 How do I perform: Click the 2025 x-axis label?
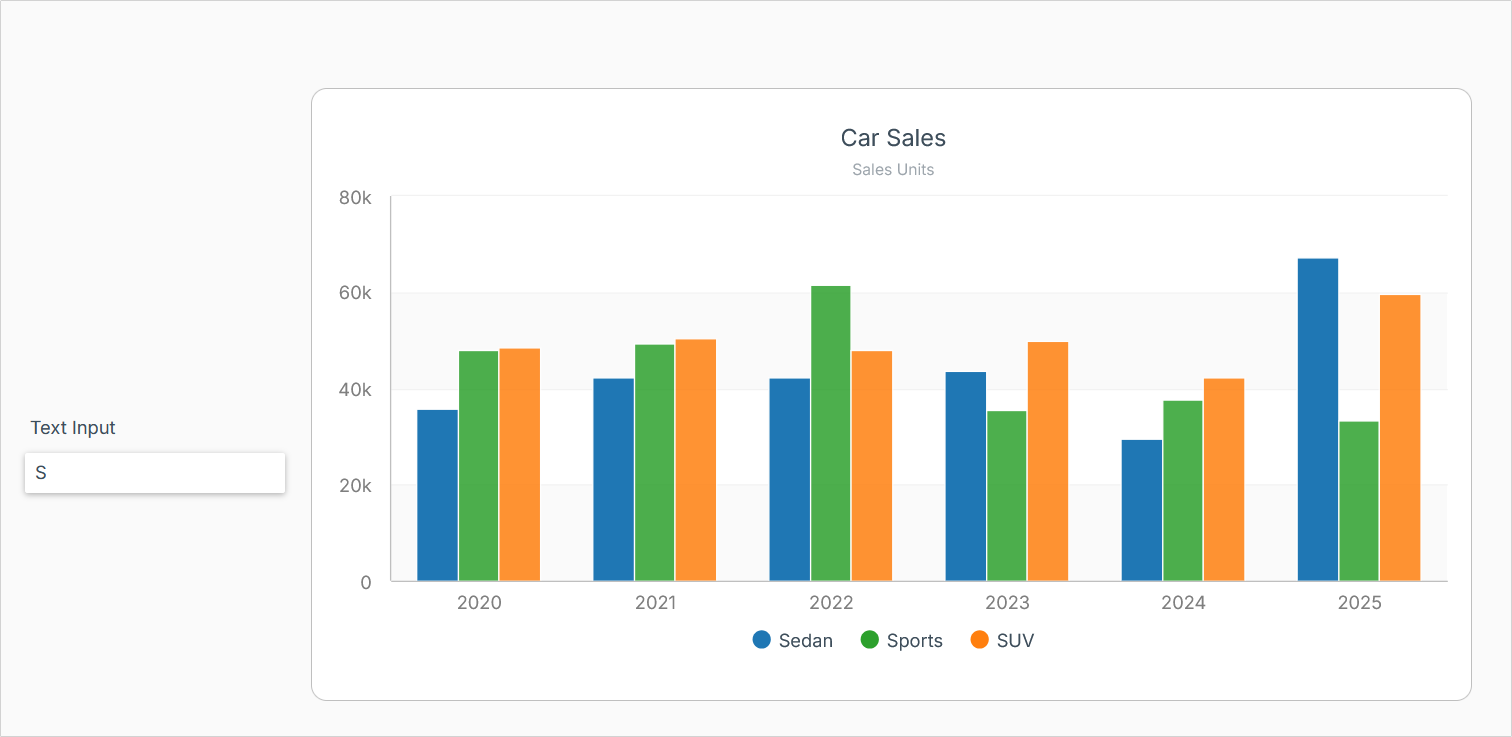[x=1359, y=603]
